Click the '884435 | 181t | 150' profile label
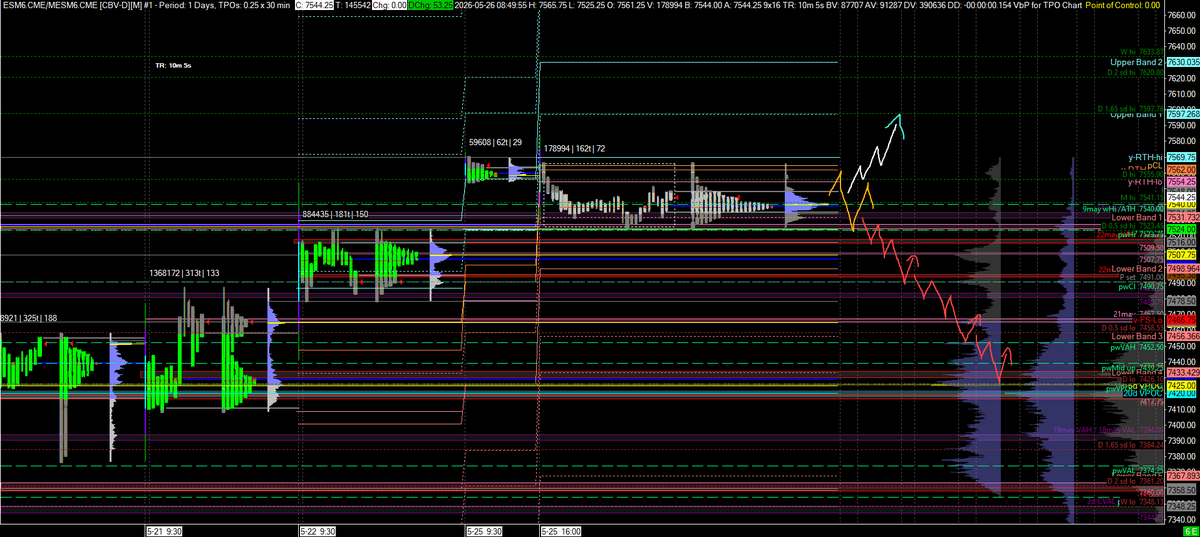The image size is (1200, 537). (335, 214)
